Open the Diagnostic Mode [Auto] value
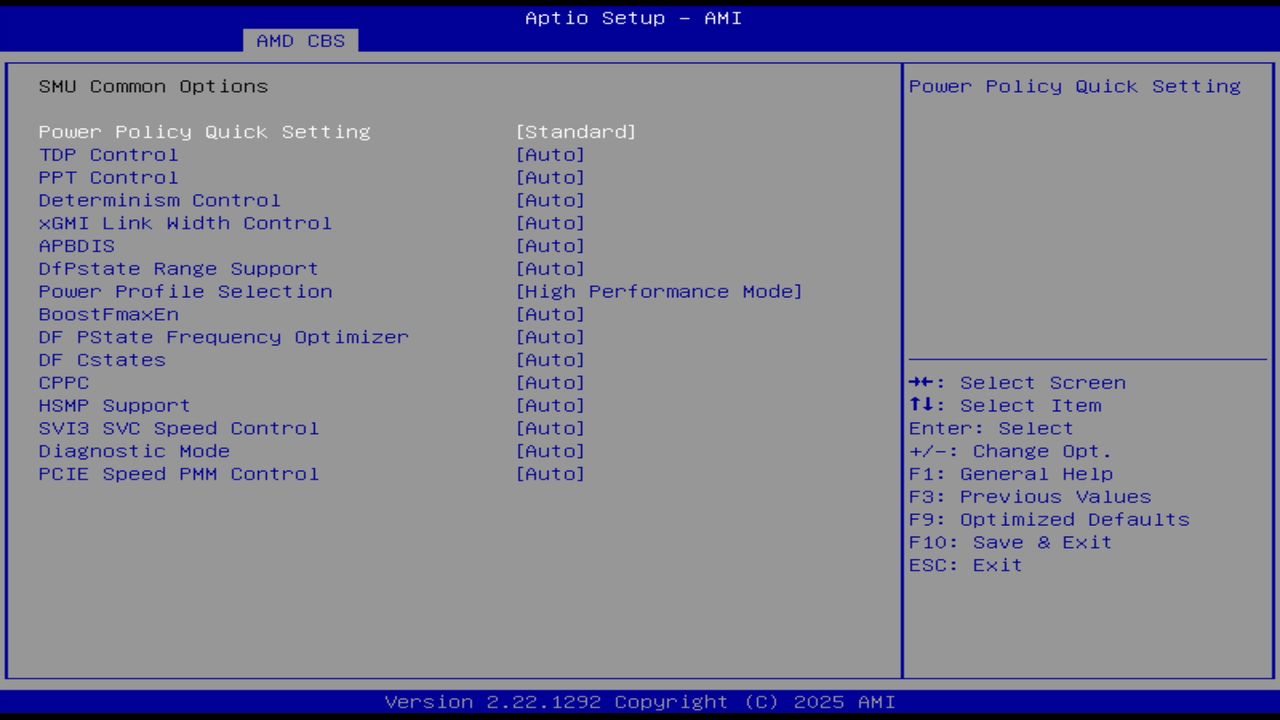 tap(550, 451)
